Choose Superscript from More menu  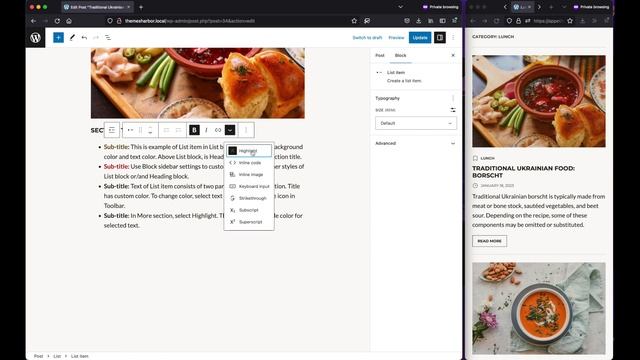tap(249, 222)
